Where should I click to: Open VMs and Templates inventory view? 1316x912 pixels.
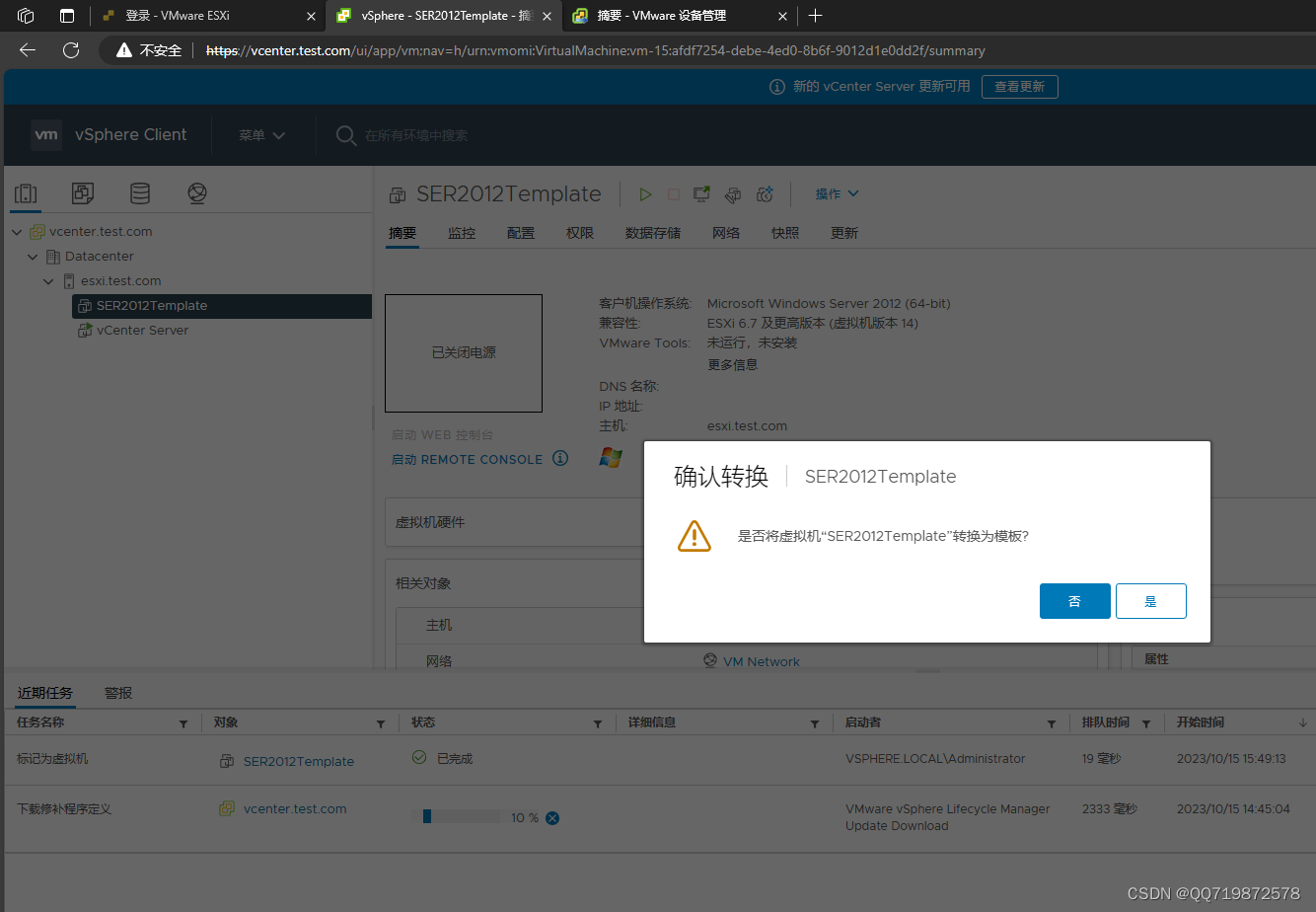83,193
